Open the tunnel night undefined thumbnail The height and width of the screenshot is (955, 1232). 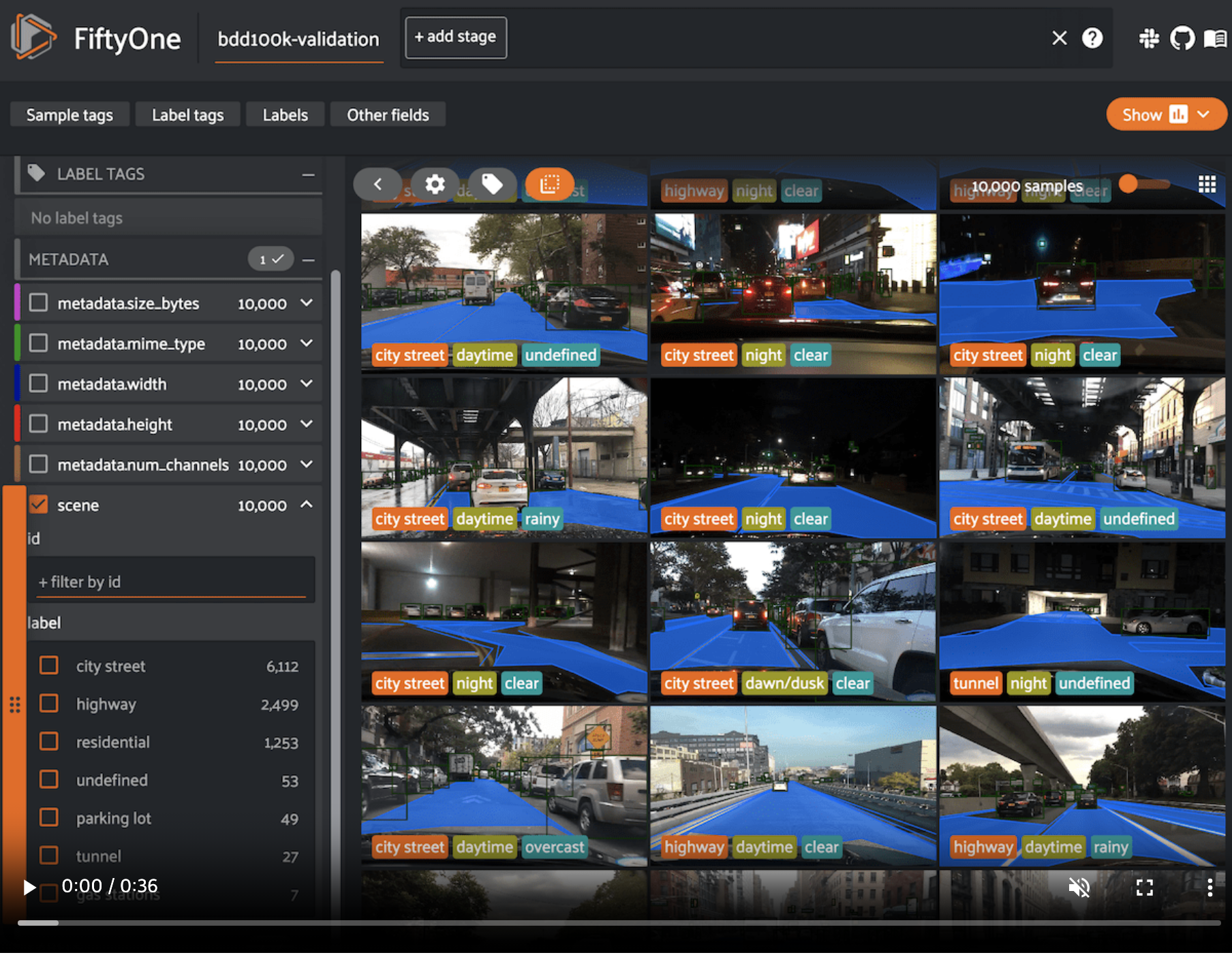tap(1082, 622)
